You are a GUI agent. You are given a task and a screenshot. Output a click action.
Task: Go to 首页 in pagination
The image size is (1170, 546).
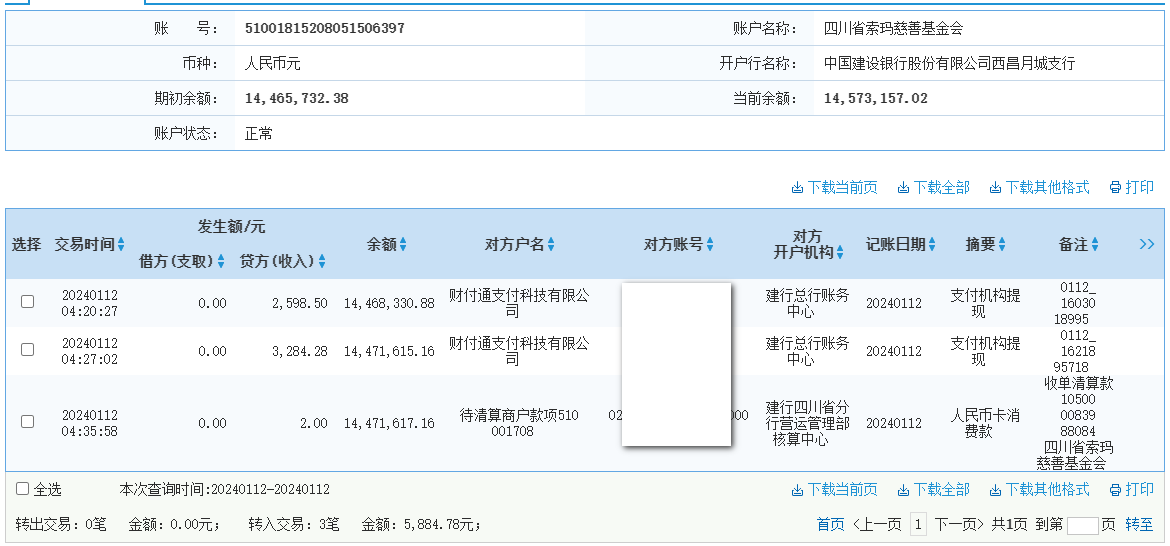click(830, 525)
